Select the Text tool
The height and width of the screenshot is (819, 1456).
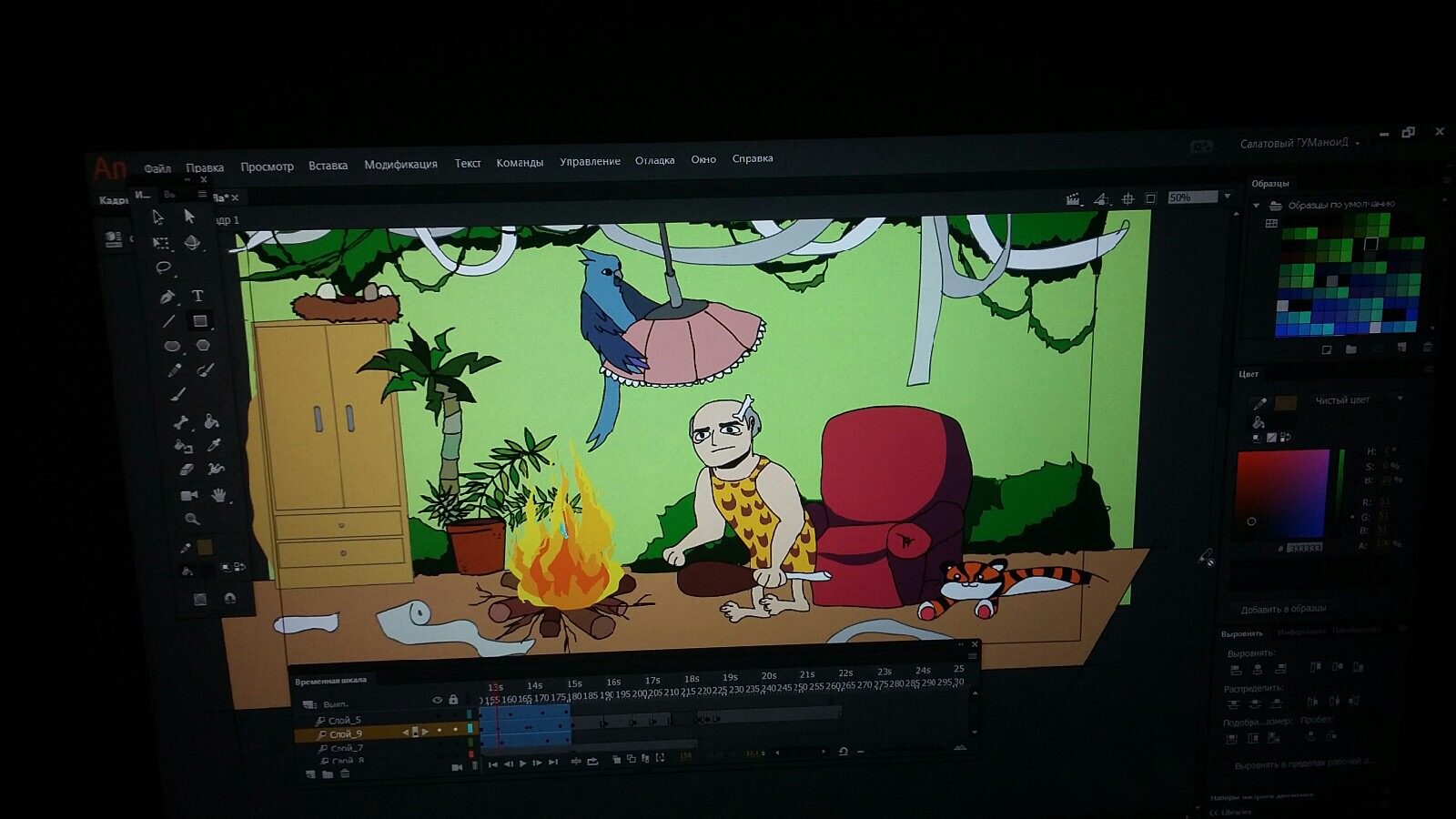(x=197, y=296)
